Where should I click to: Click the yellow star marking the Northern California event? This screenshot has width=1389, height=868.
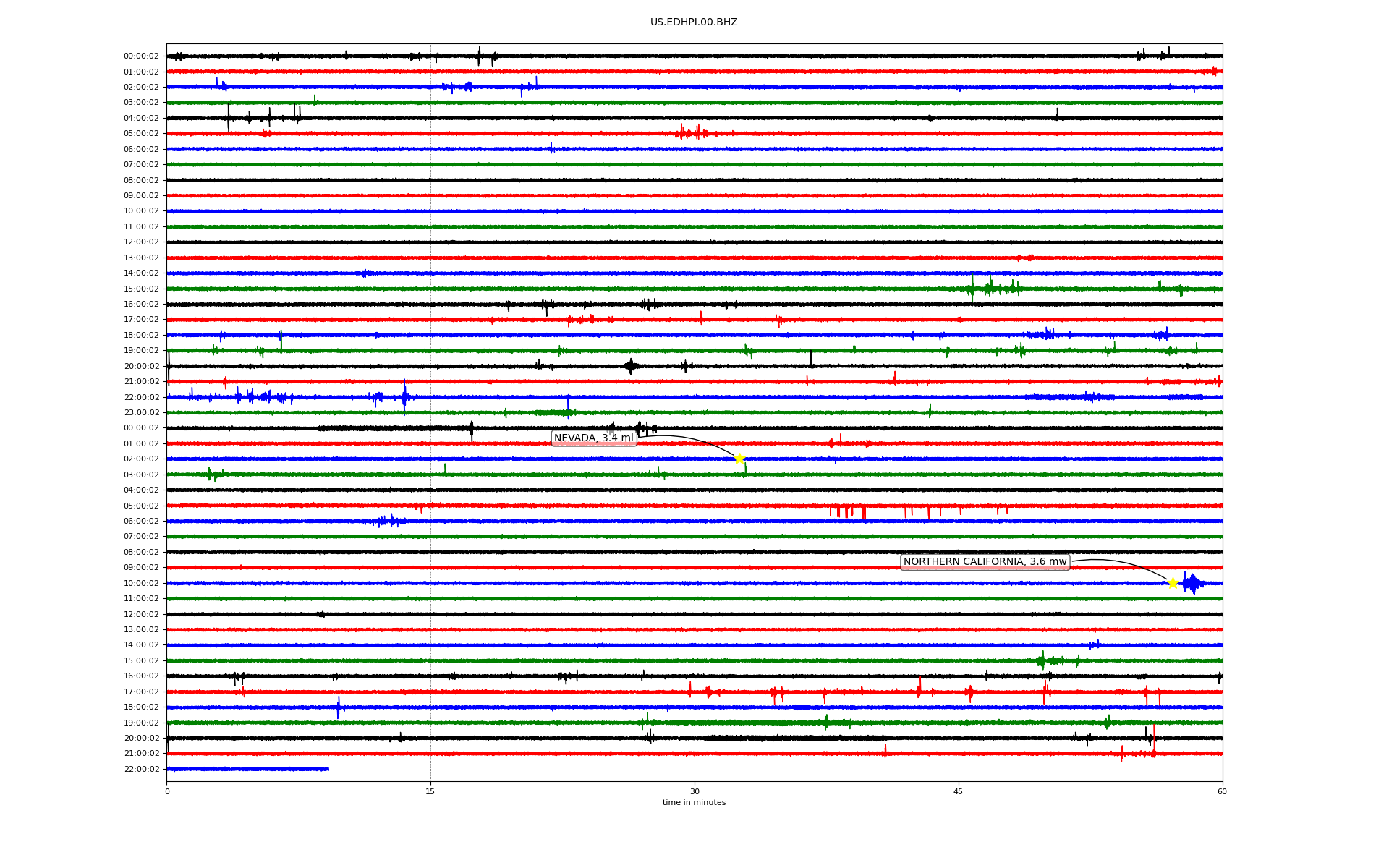coord(1173,583)
